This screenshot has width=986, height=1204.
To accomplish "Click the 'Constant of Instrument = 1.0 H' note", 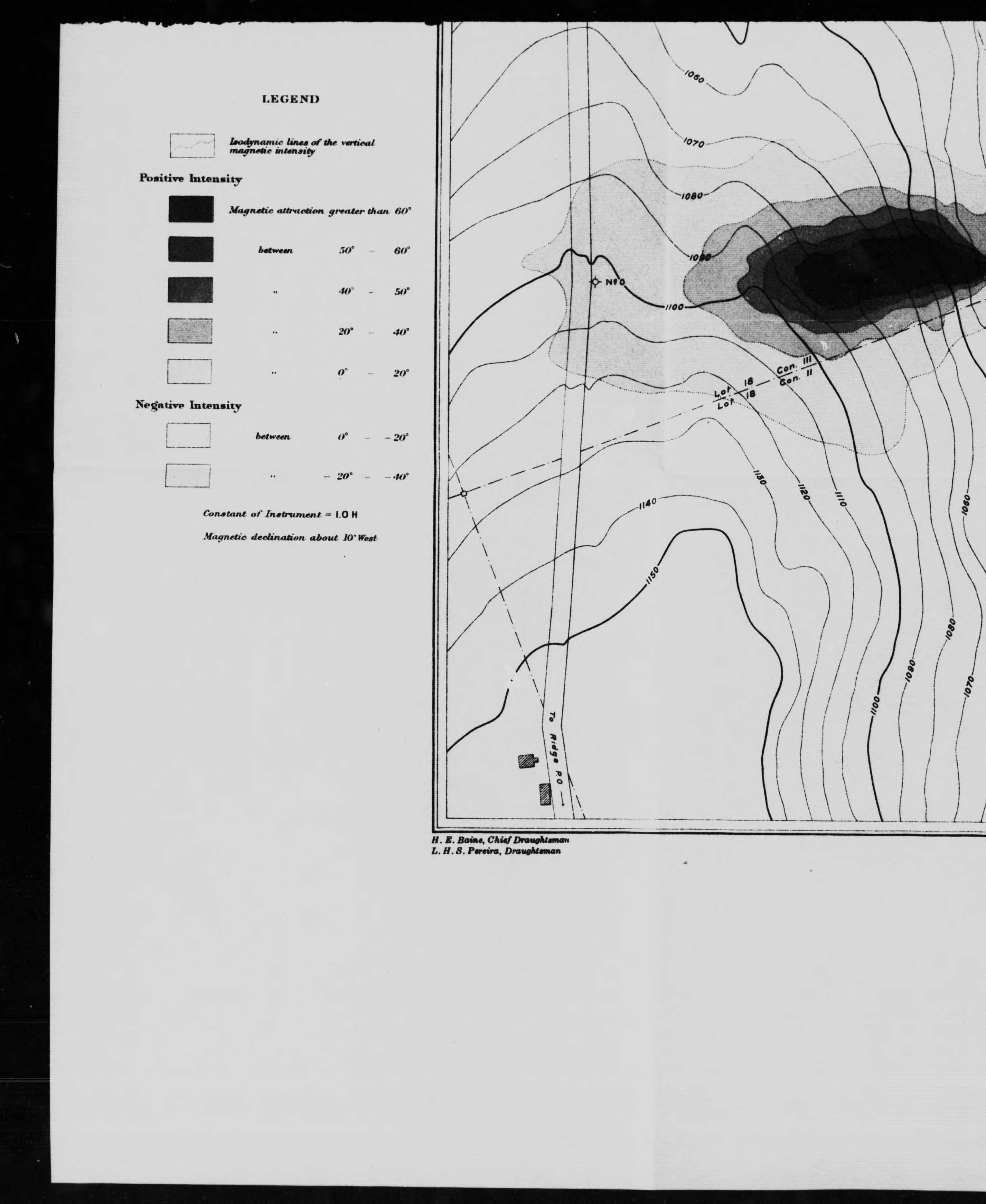I will click(280, 514).
